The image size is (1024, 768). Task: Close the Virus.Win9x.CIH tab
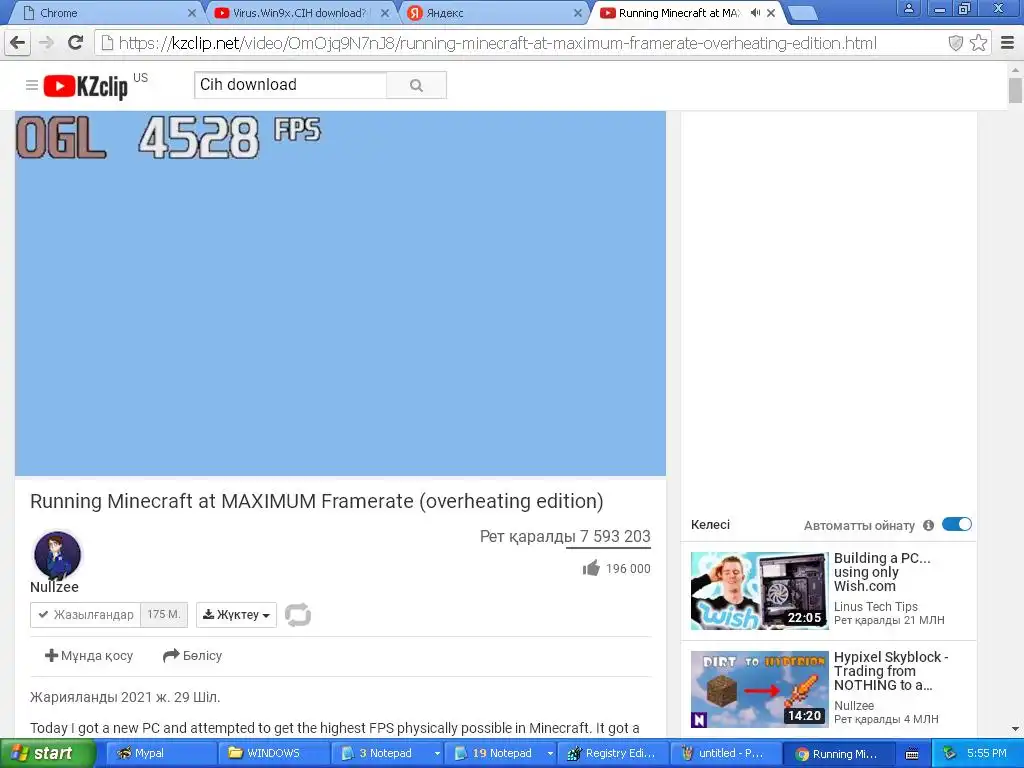click(x=385, y=12)
